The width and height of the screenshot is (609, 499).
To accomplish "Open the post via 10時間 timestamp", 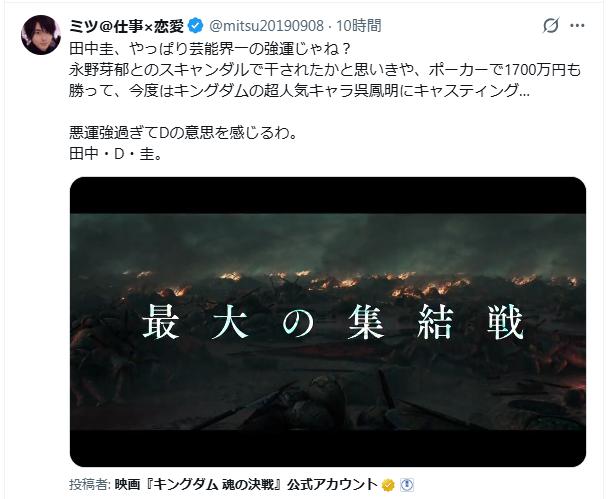I will click(358, 26).
